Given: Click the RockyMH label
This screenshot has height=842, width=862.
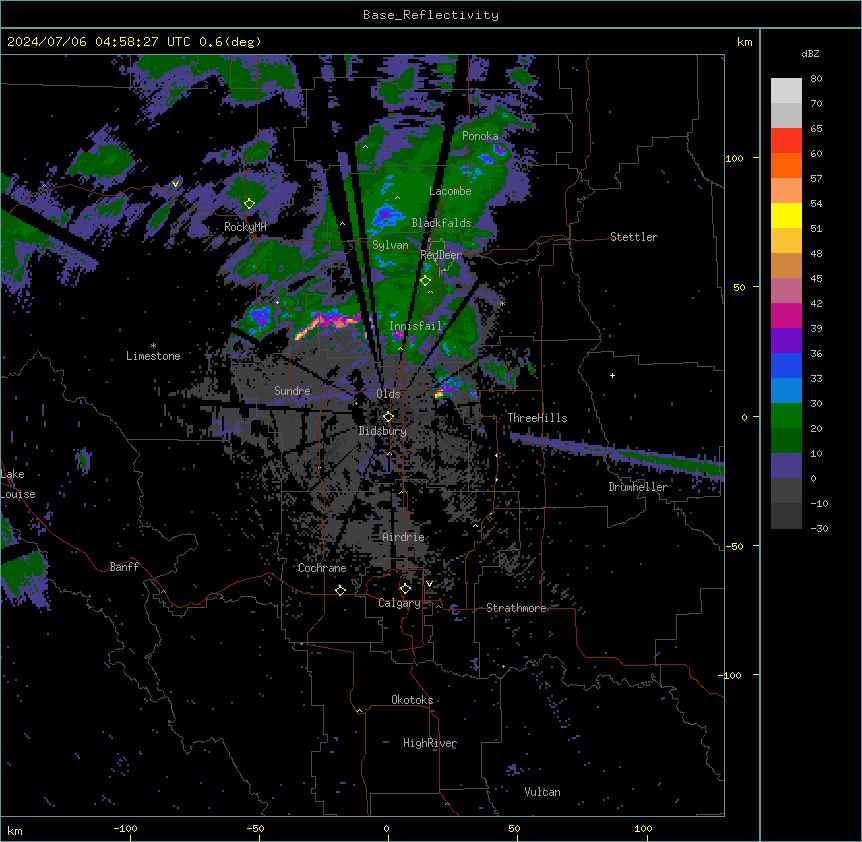Looking at the screenshot, I should pos(245,227).
